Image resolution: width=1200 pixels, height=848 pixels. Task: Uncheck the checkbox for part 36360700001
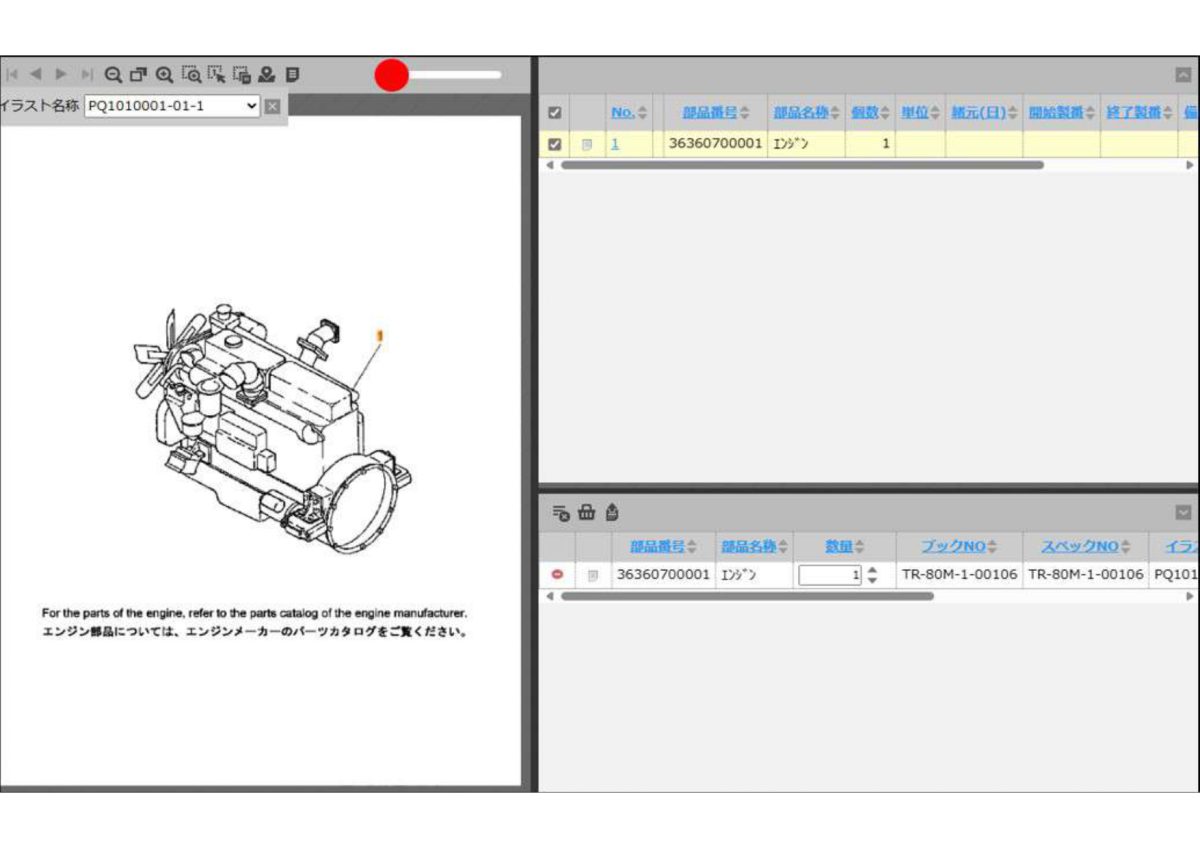(555, 144)
